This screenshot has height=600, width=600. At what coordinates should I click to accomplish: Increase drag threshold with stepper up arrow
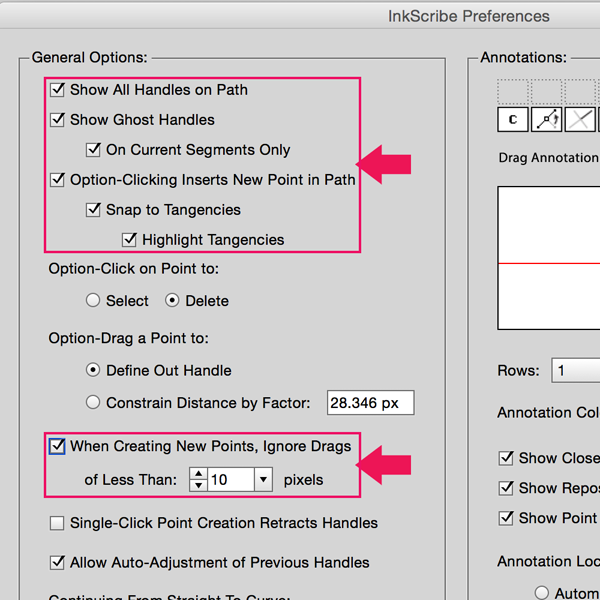pos(198,474)
